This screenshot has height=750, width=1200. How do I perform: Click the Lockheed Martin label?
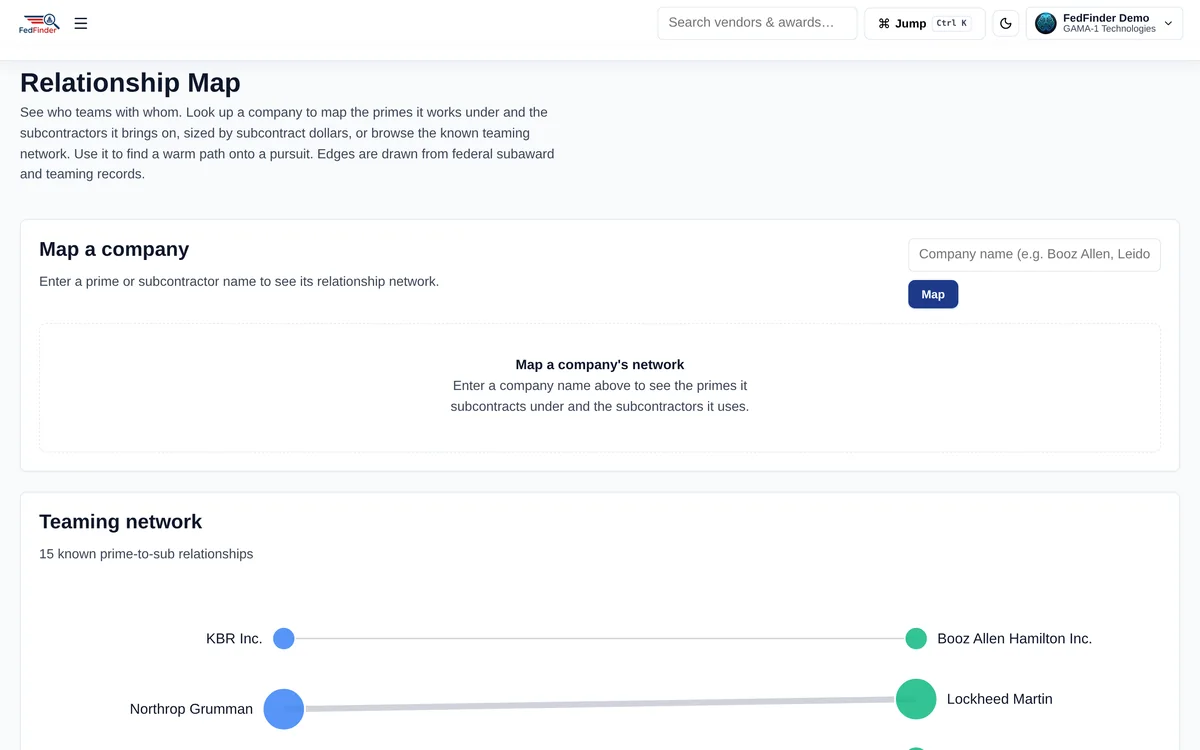click(x=1000, y=699)
